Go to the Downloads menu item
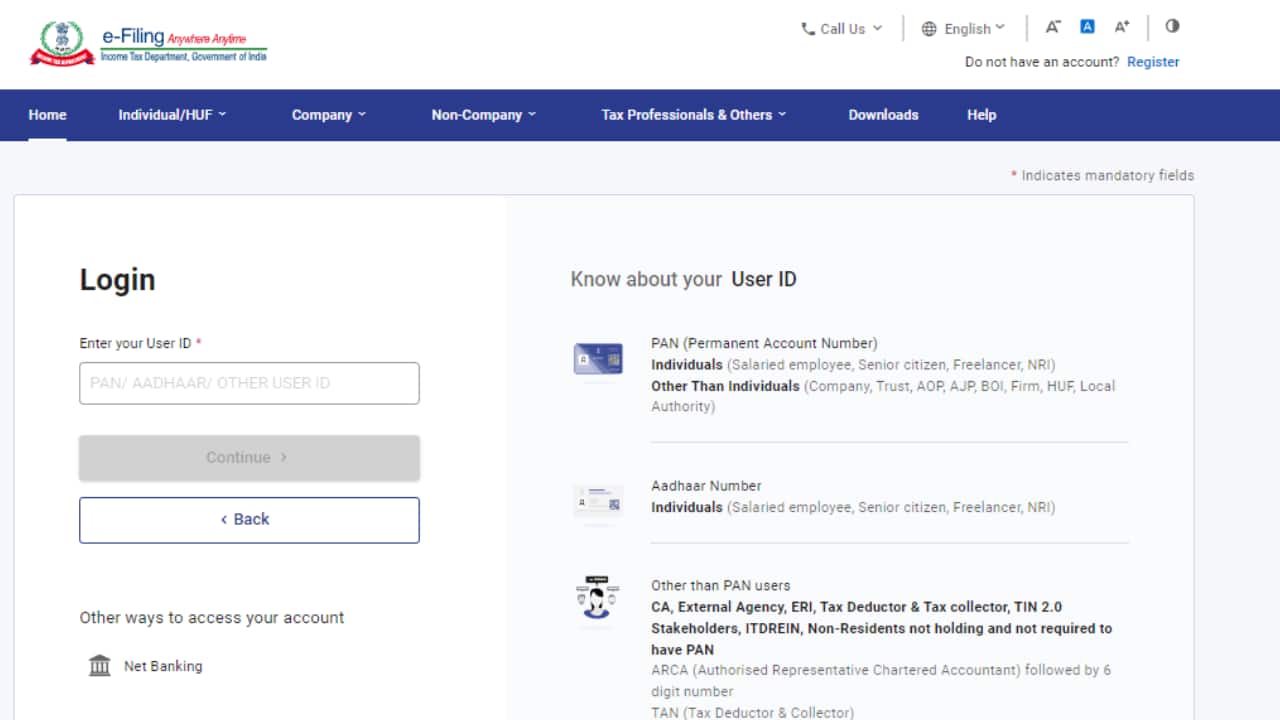 (x=883, y=115)
